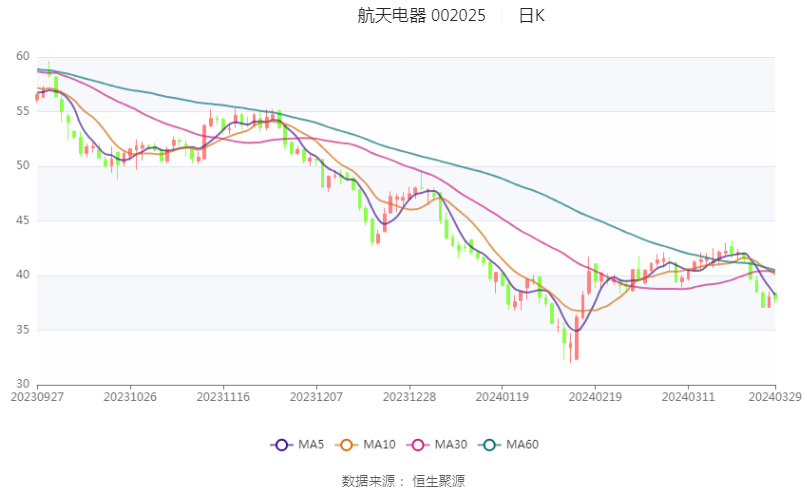This screenshot has height=491, width=807.
Task: Select the 日K chart type label
Action: (x=531, y=16)
